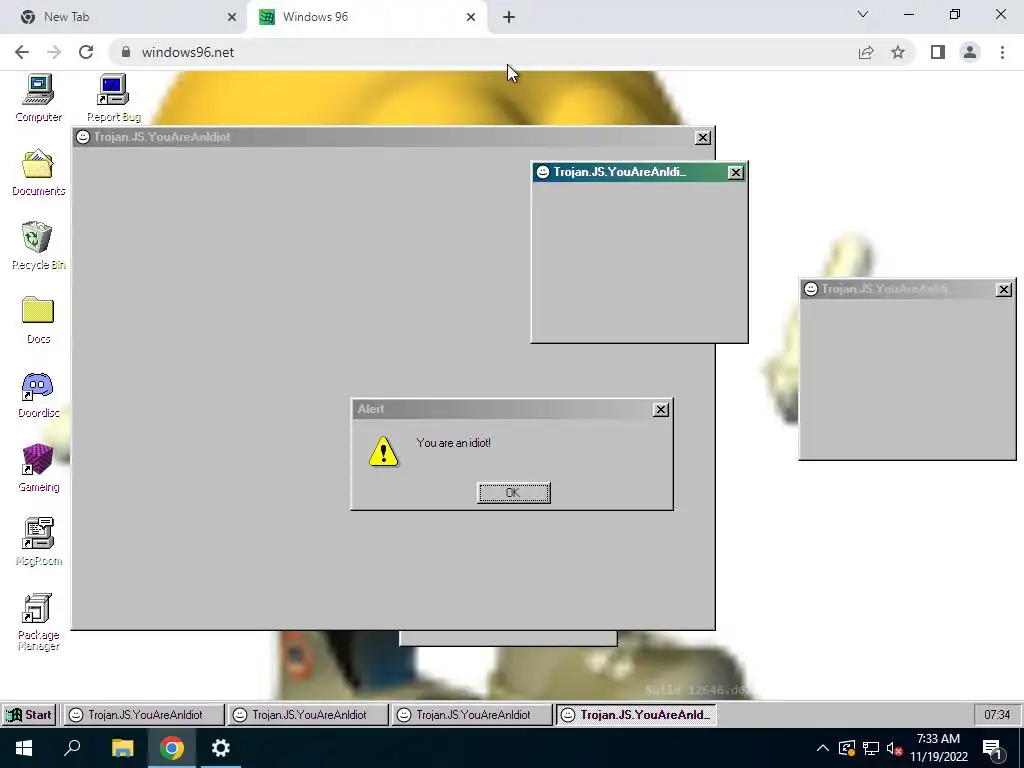
Task: Go back in Chrome
Action: 22,52
